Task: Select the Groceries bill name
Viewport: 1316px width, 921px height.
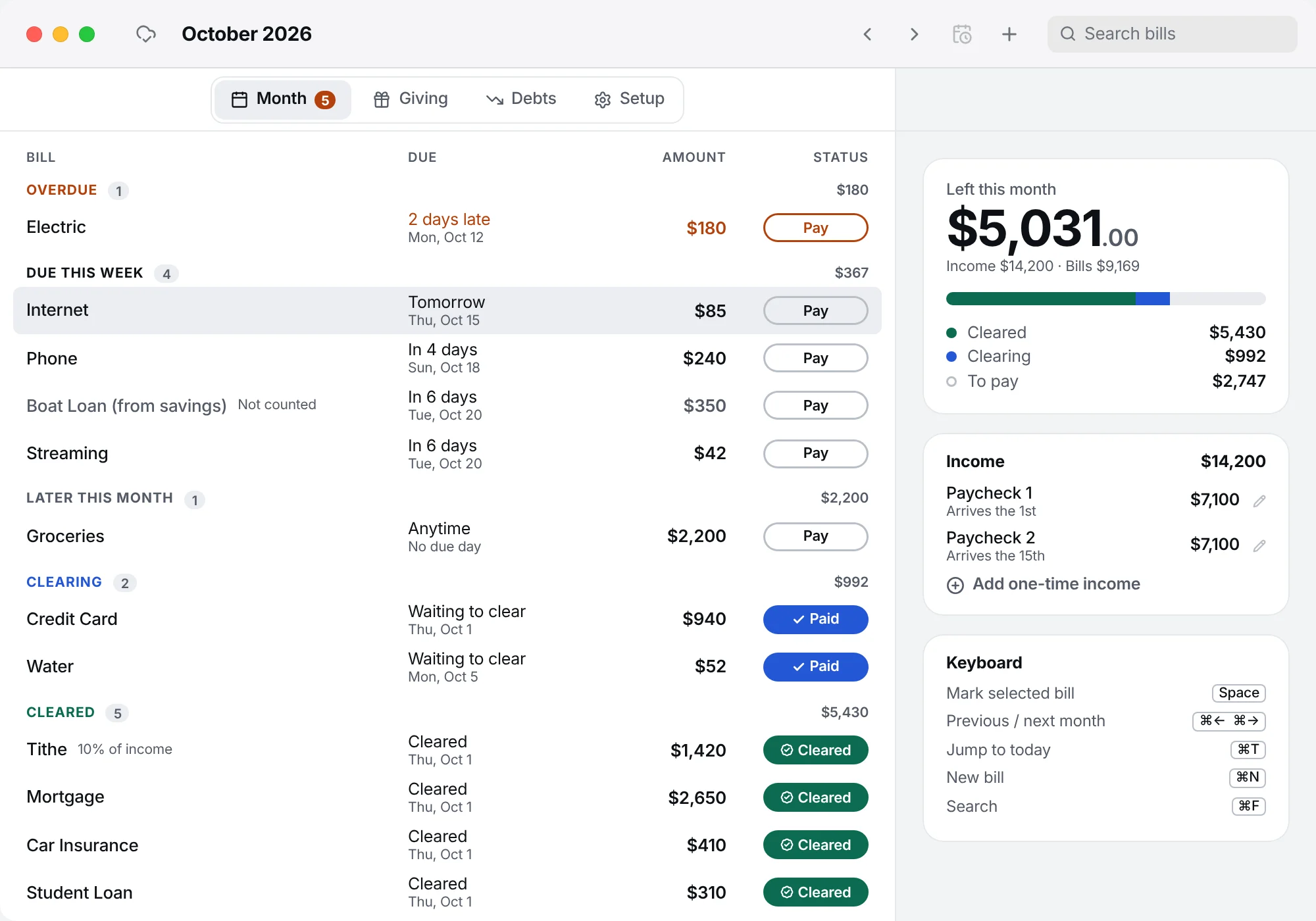Action: 65,536
